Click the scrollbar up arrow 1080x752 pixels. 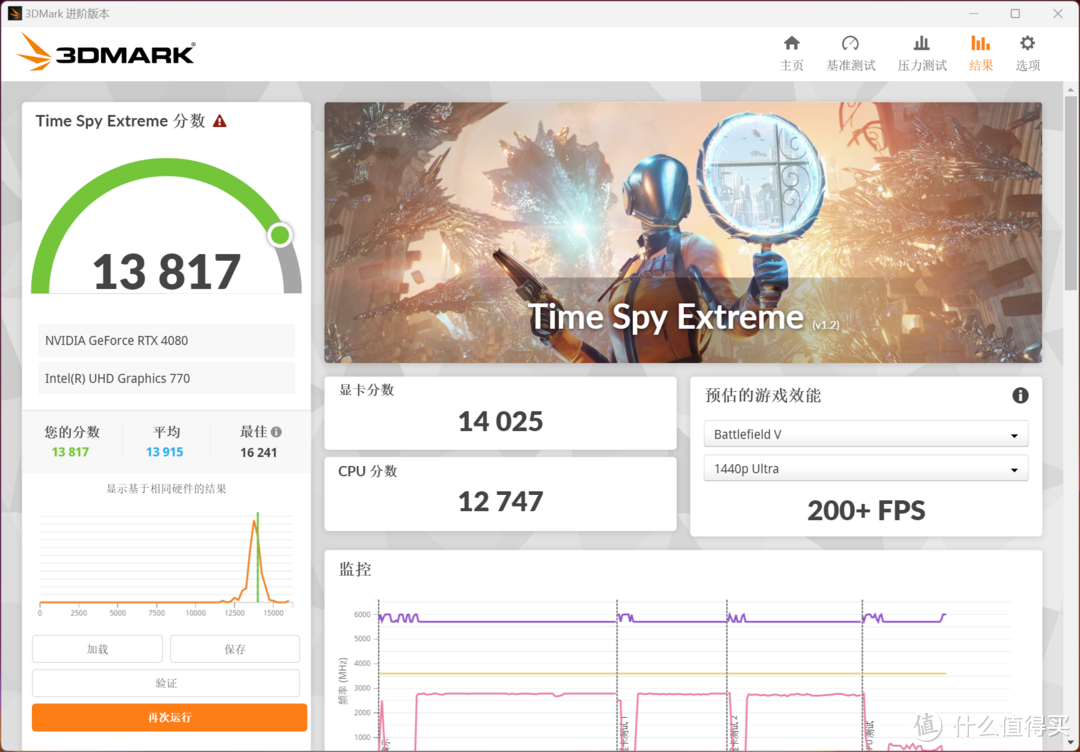click(x=1070, y=90)
